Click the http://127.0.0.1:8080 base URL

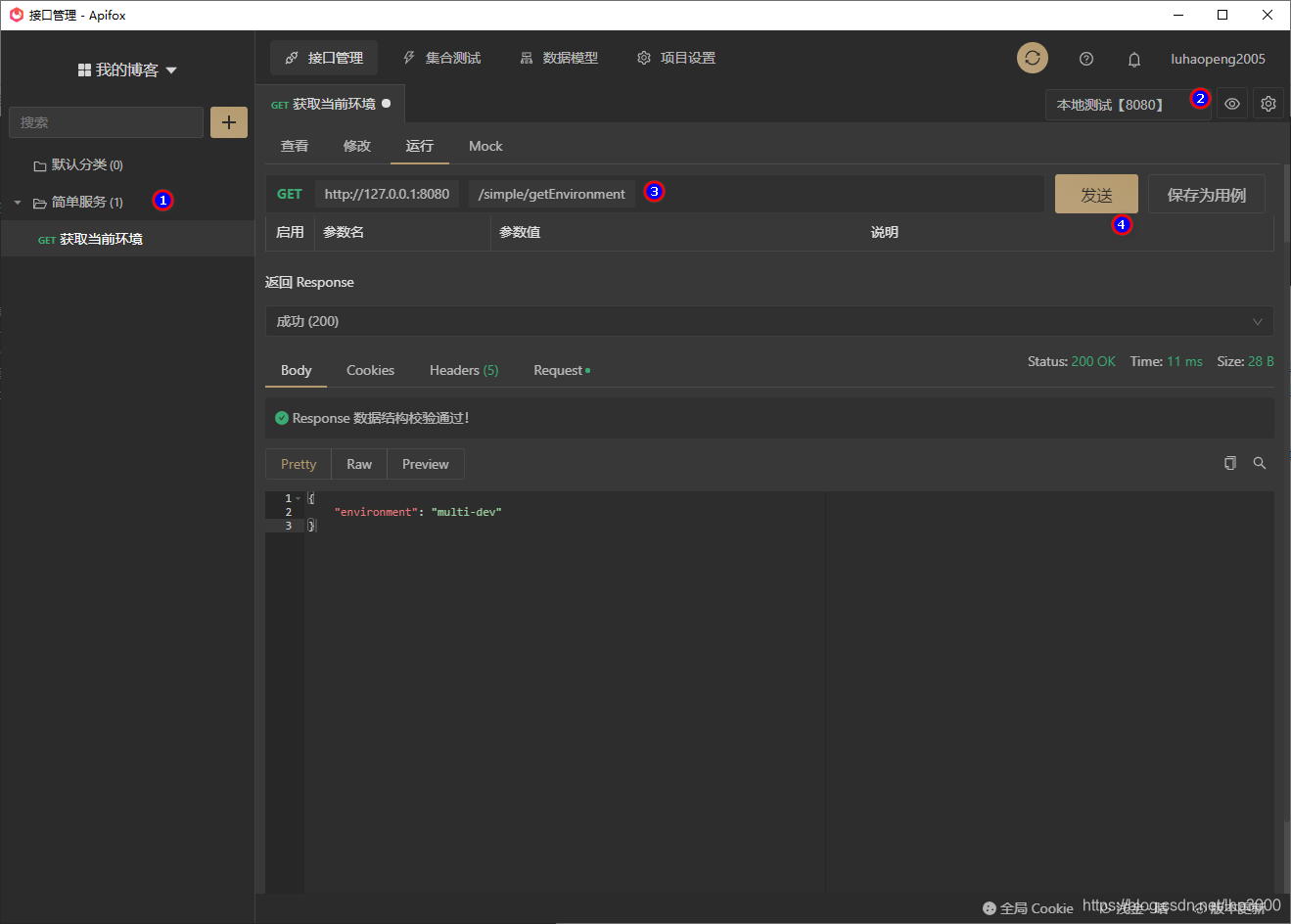387,194
